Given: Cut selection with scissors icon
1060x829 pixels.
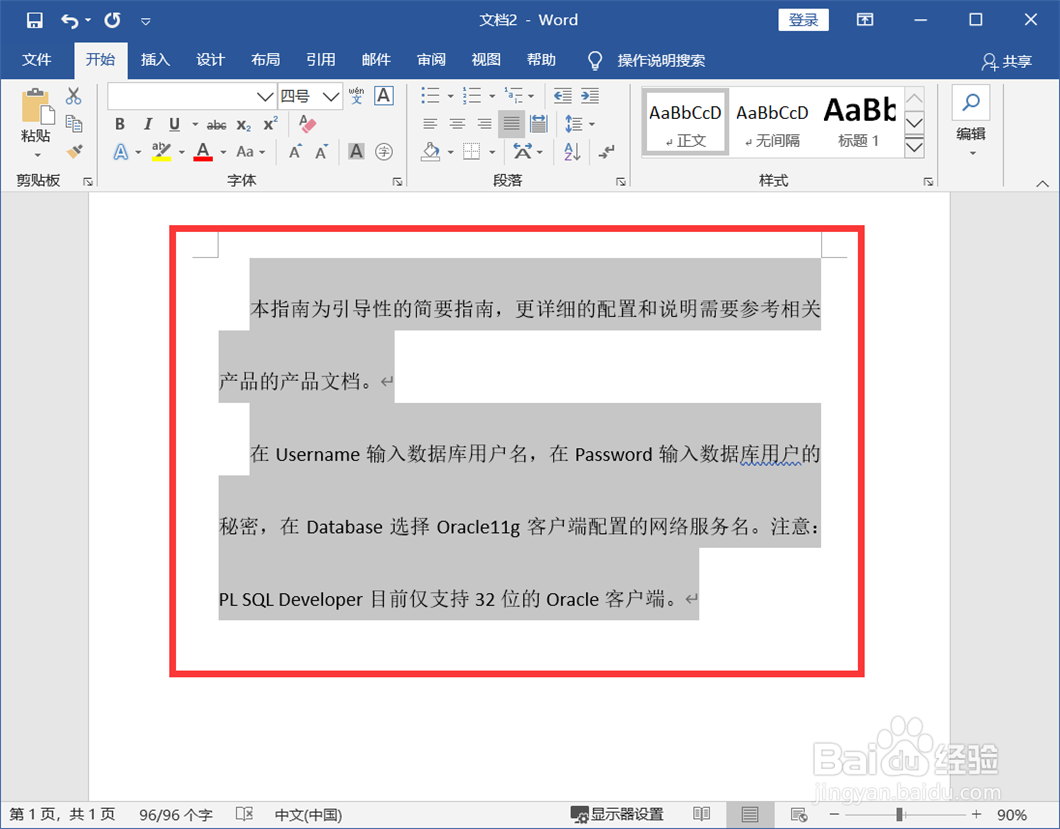Looking at the screenshot, I should [74, 96].
